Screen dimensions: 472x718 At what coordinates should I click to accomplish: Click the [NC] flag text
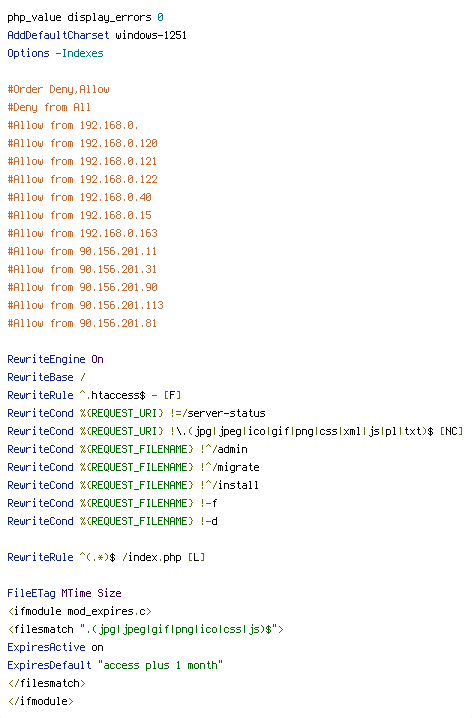pyautogui.click(x=451, y=431)
